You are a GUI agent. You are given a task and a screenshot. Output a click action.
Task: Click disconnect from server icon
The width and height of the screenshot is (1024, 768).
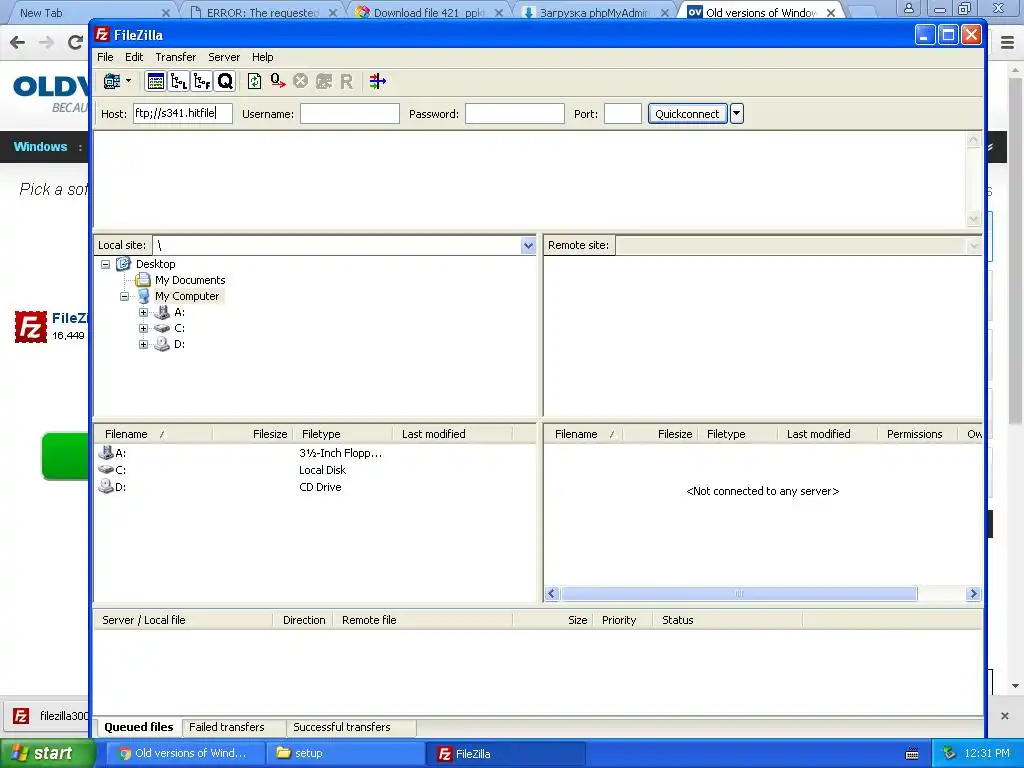(x=324, y=82)
